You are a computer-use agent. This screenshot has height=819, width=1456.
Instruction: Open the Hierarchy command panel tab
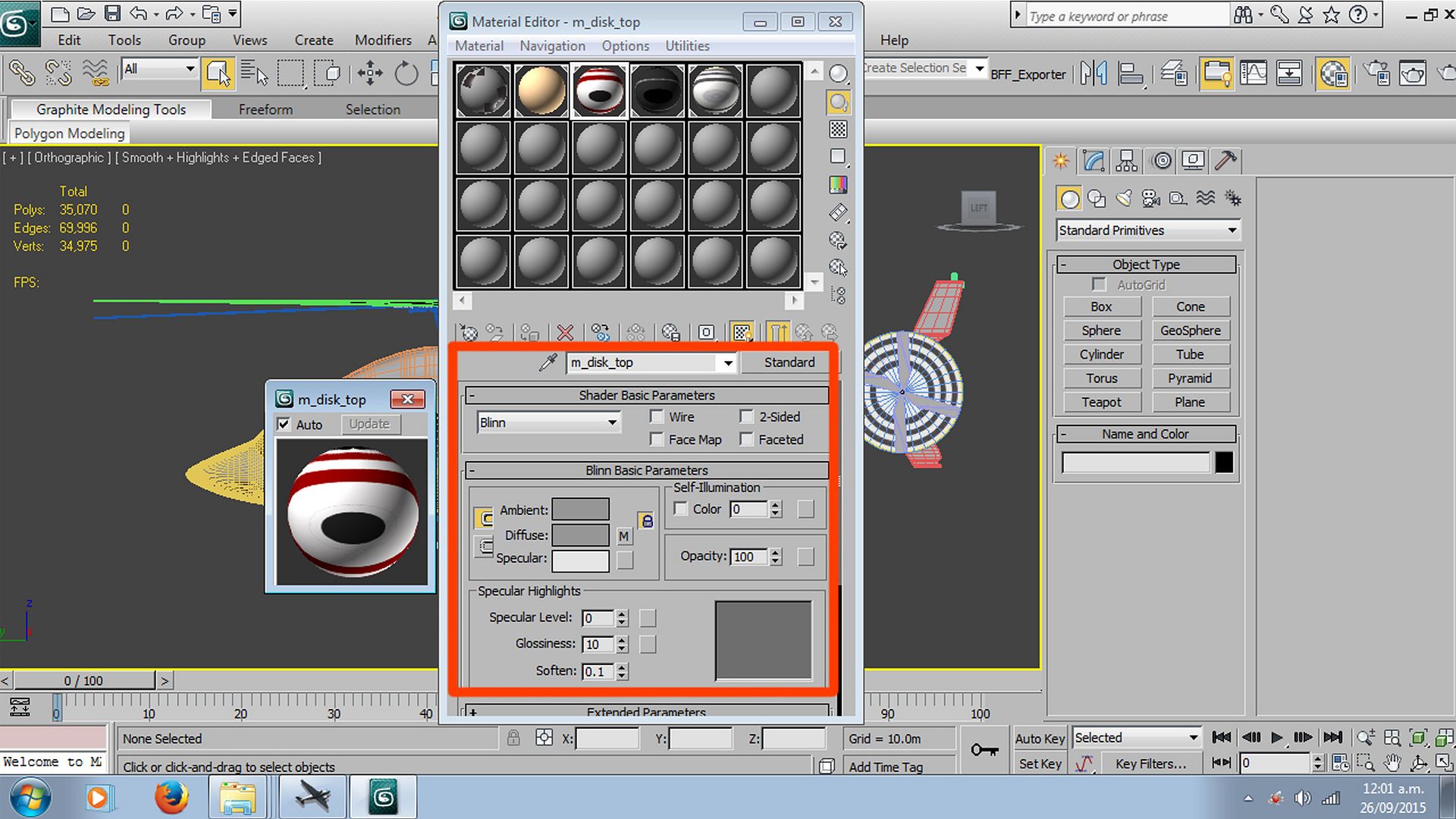(1127, 161)
